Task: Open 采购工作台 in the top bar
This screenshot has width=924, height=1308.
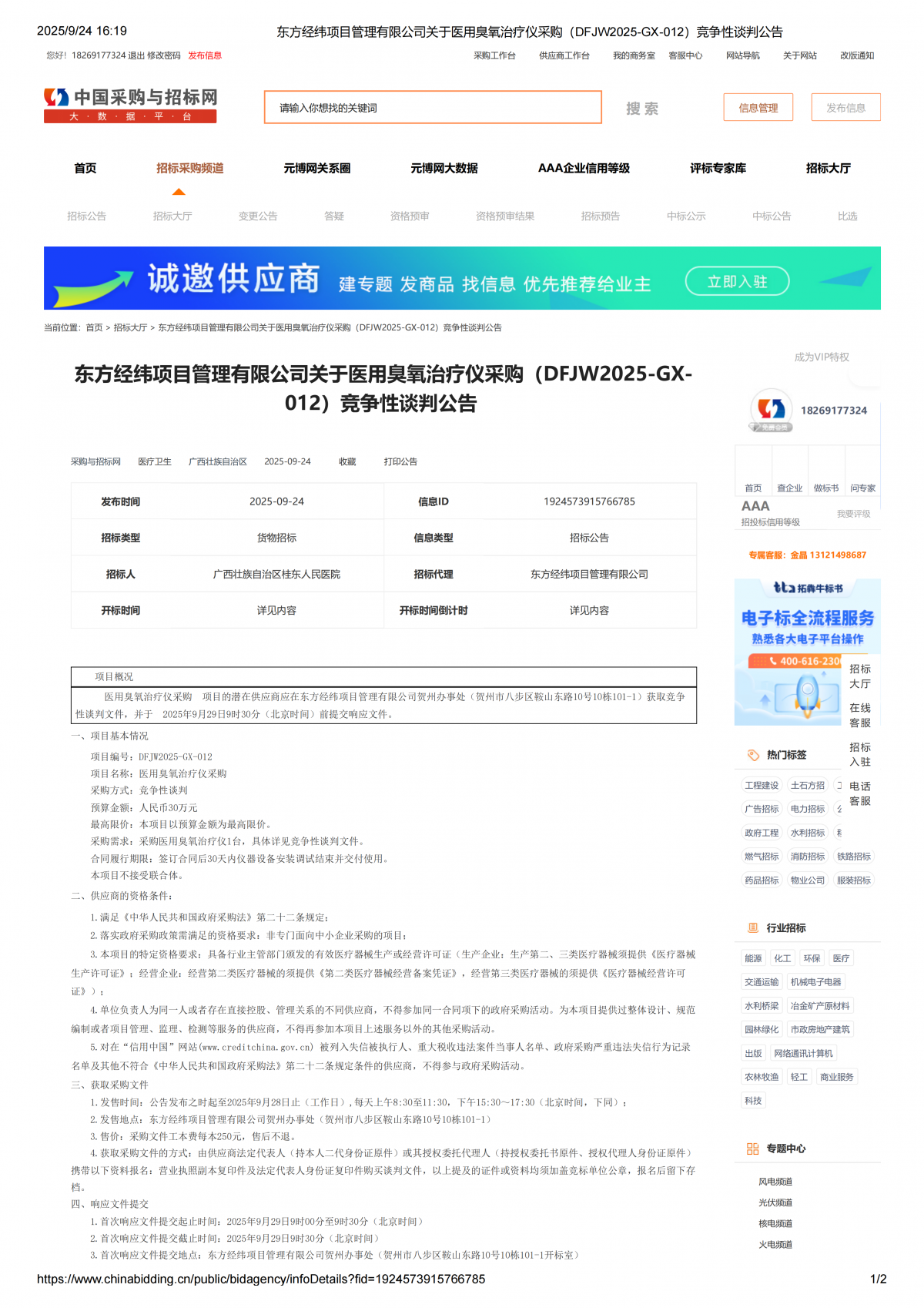Action: (x=494, y=55)
